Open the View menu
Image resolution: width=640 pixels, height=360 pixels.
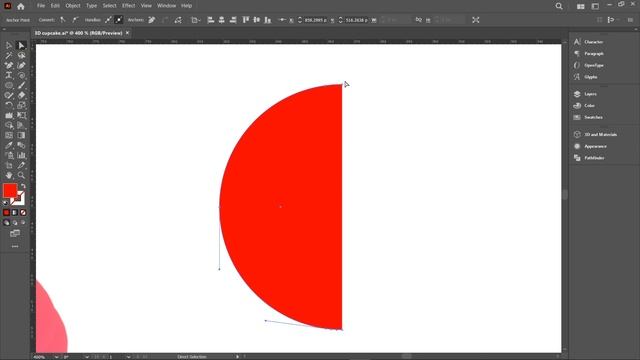pos(146,6)
